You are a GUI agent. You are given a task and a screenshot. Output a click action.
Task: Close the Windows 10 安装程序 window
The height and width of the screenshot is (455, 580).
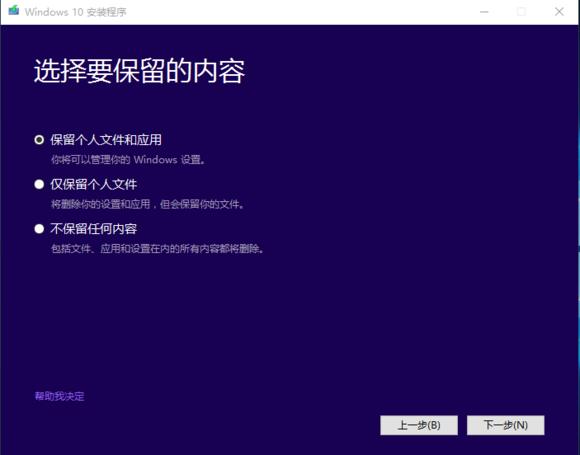559,12
